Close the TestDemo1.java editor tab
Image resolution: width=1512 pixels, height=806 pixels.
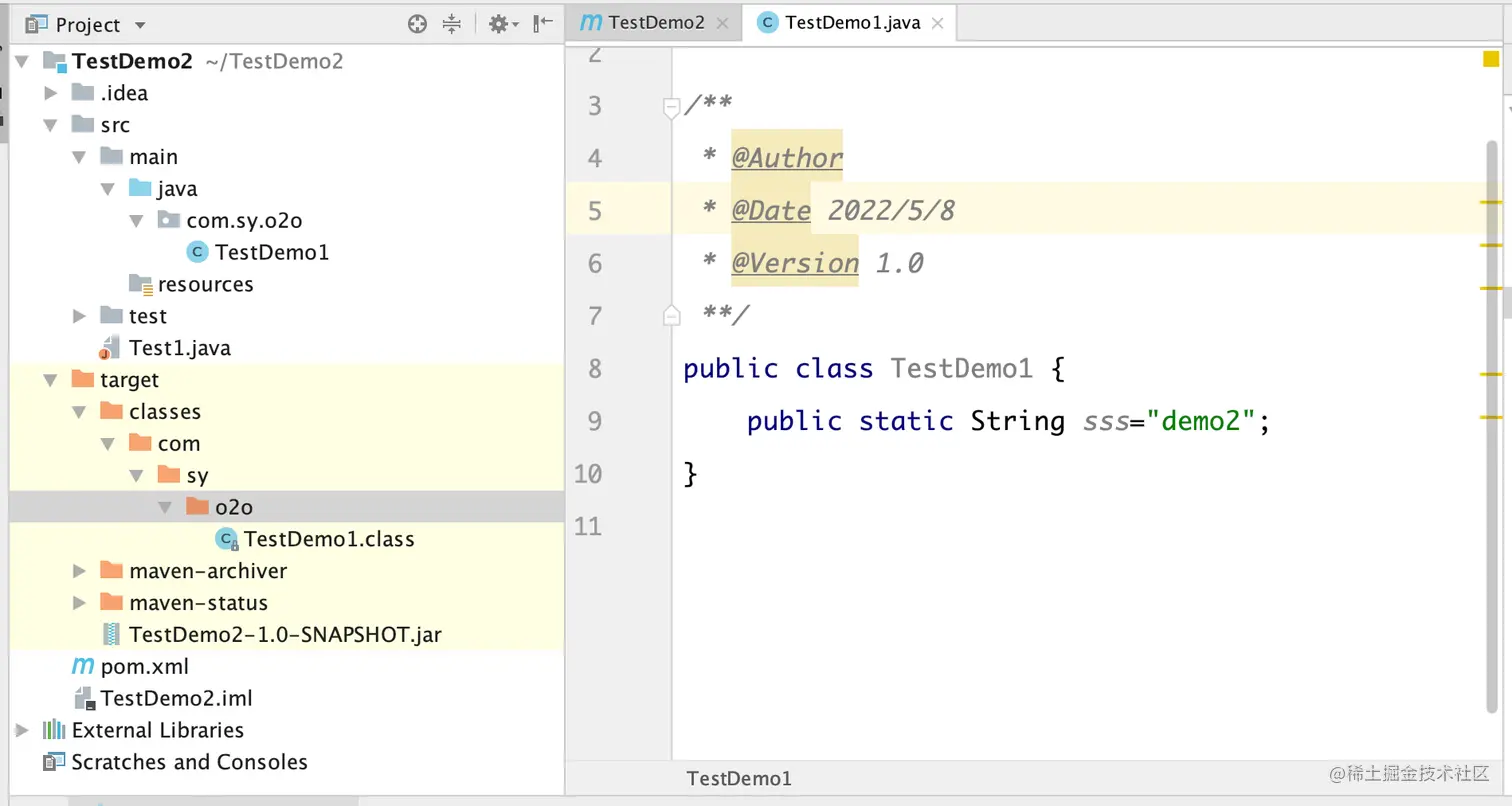pyautogui.click(x=937, y=23)
